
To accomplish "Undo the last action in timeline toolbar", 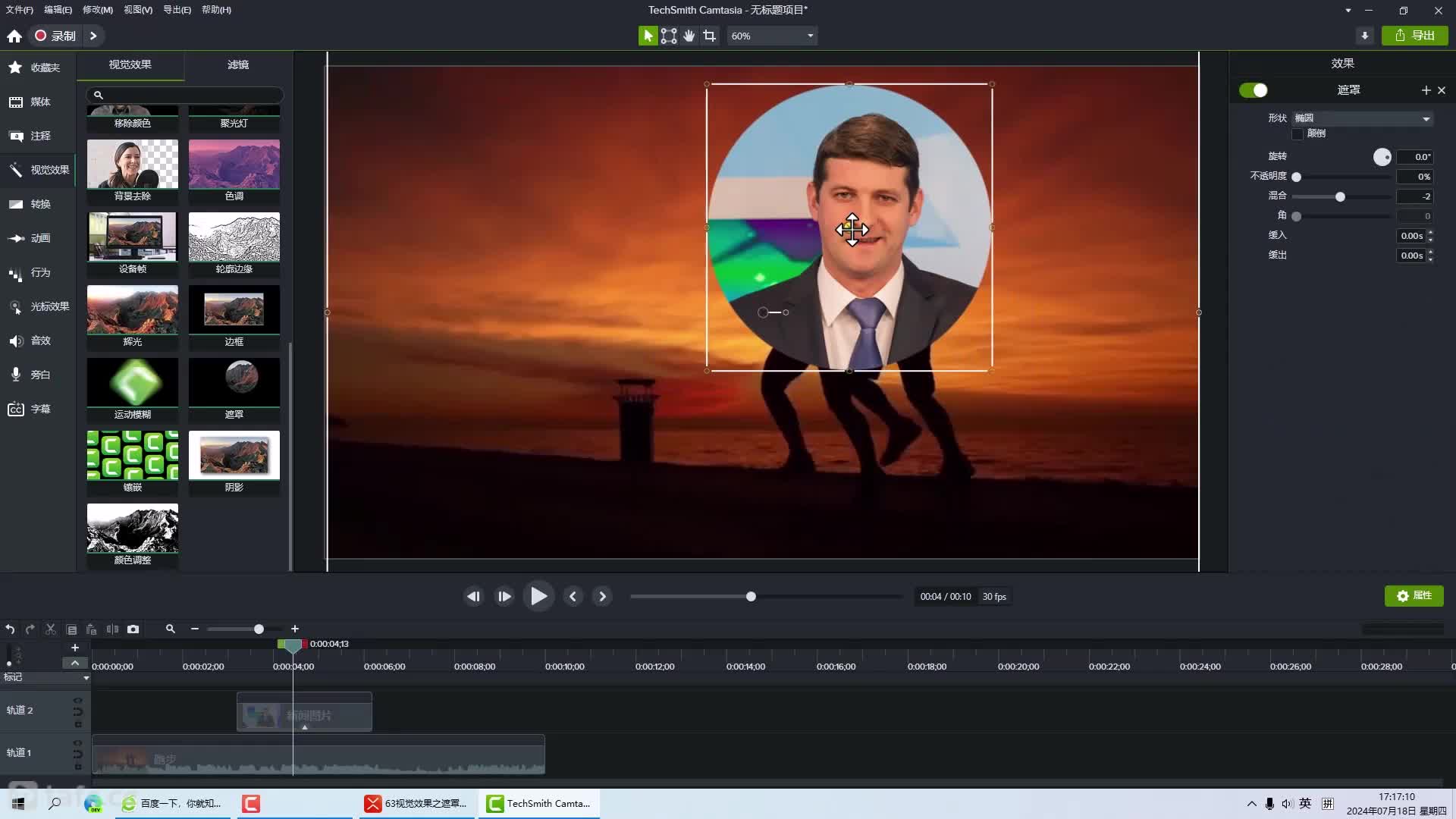I will pos(10,629).
